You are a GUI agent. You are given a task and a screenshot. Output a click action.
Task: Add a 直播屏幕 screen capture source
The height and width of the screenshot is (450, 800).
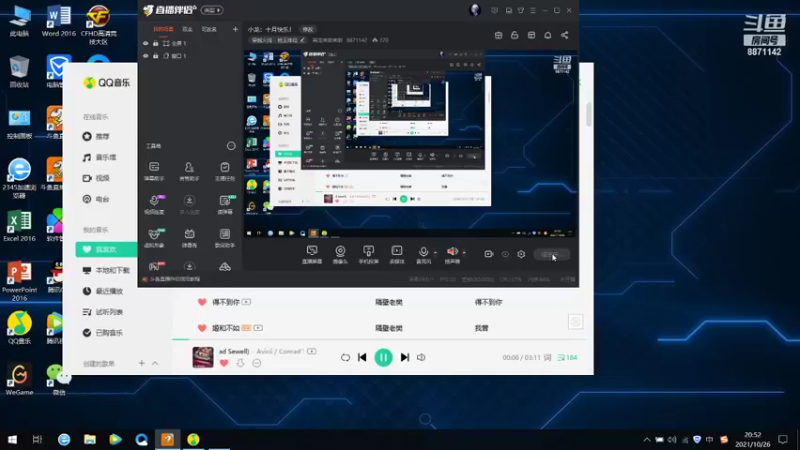312,254
